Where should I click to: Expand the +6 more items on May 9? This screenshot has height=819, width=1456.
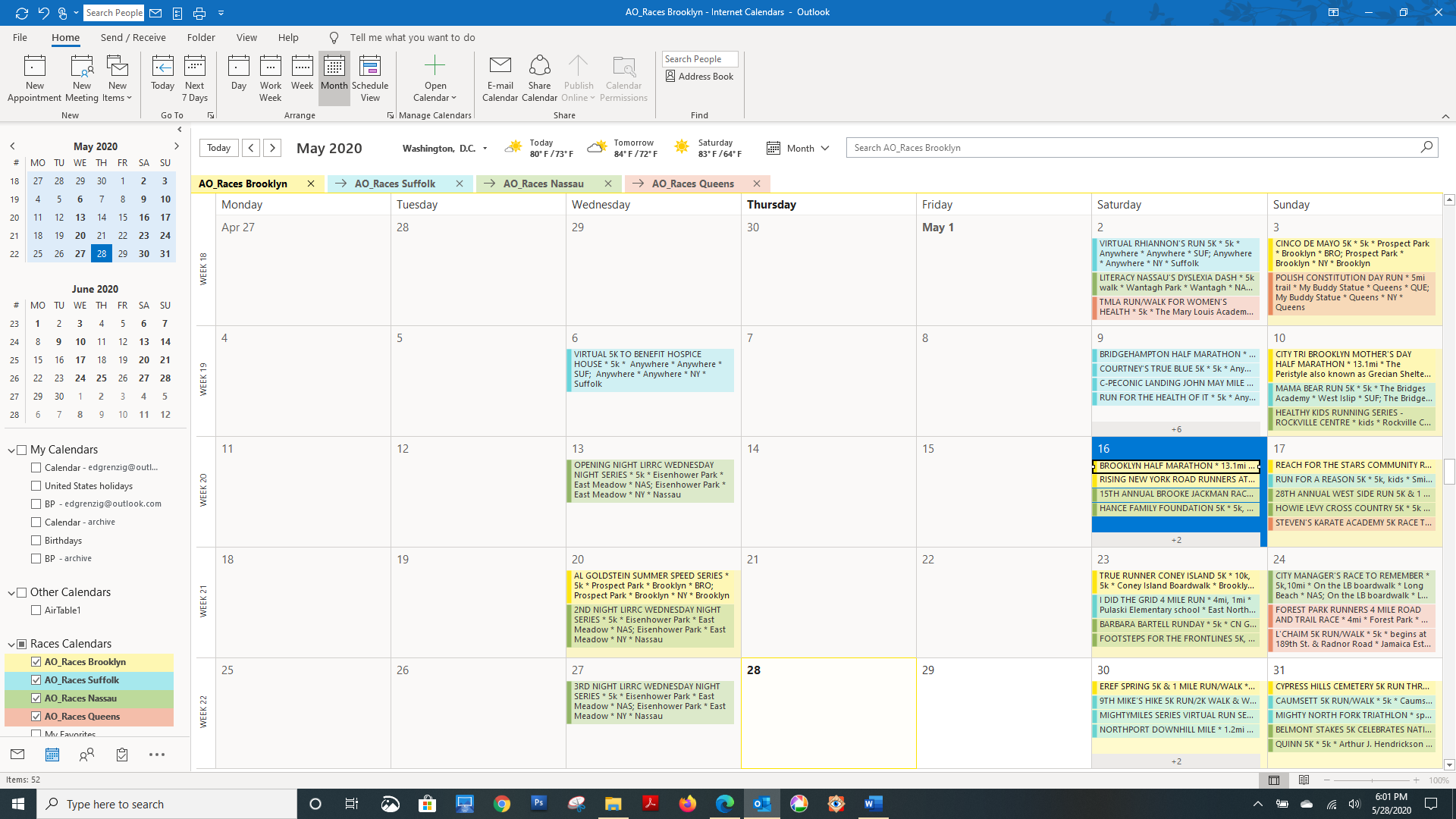1176,429
